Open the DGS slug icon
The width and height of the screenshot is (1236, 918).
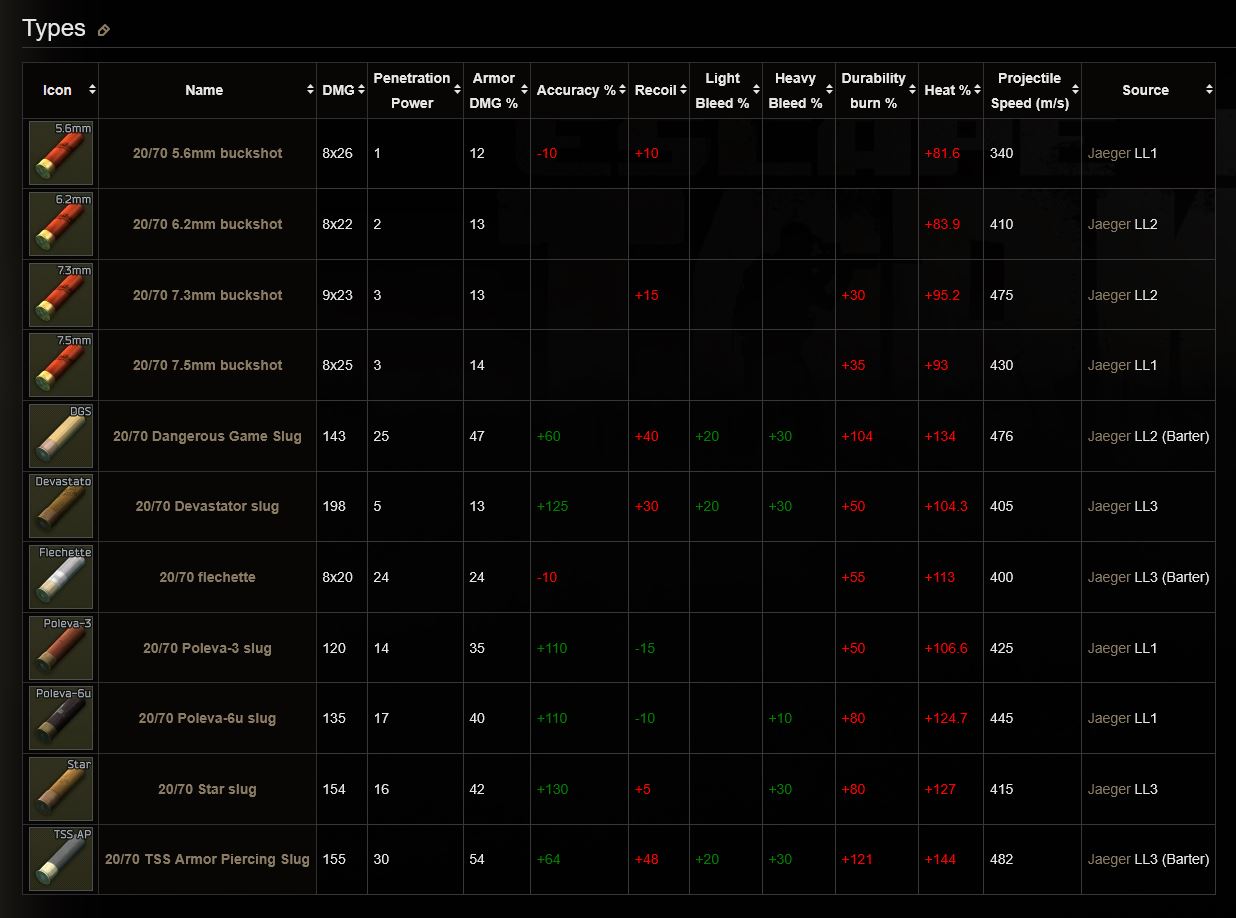(61, 436)
